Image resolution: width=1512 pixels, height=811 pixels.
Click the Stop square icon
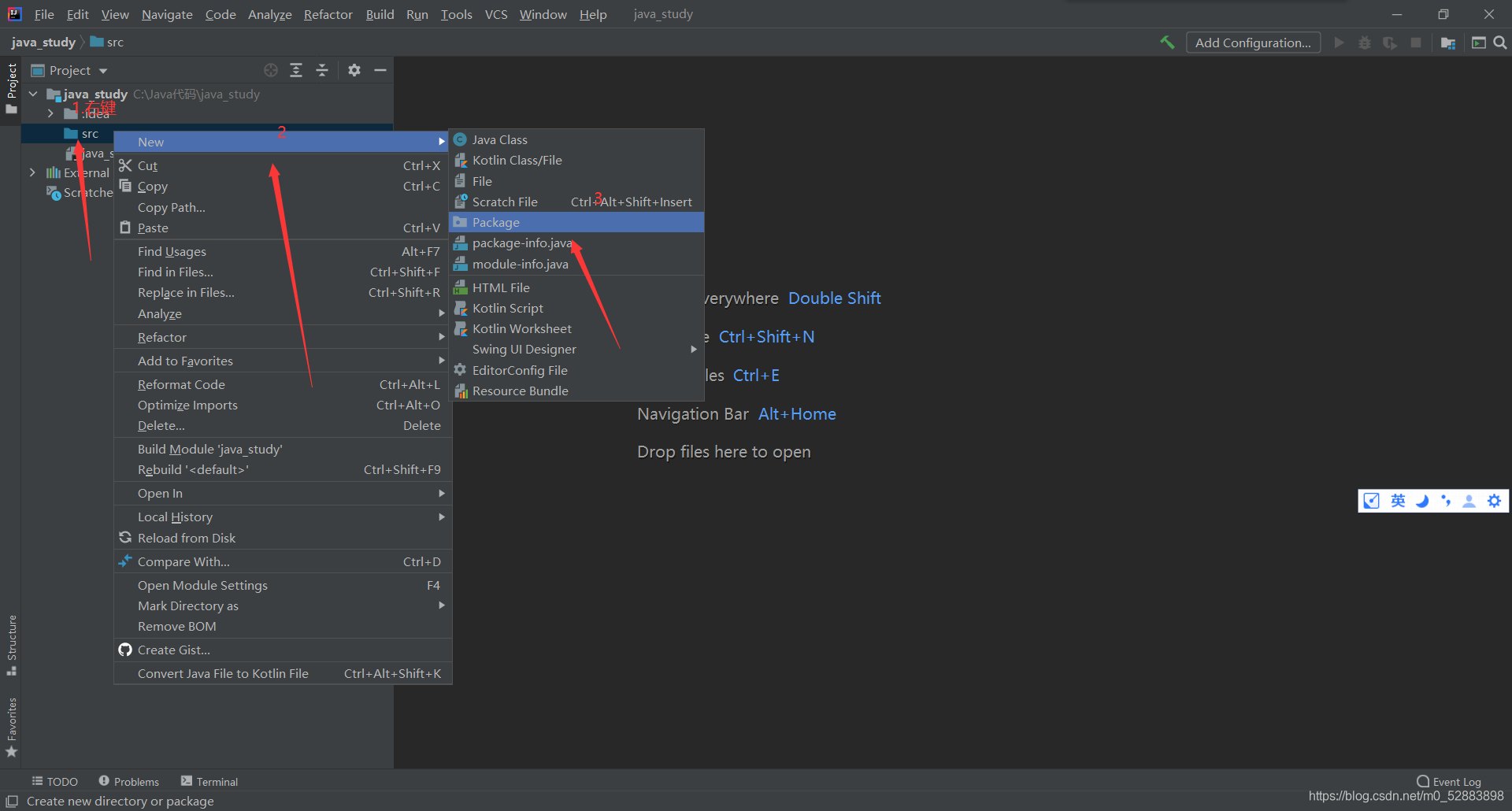click(x=1416, y=43)
